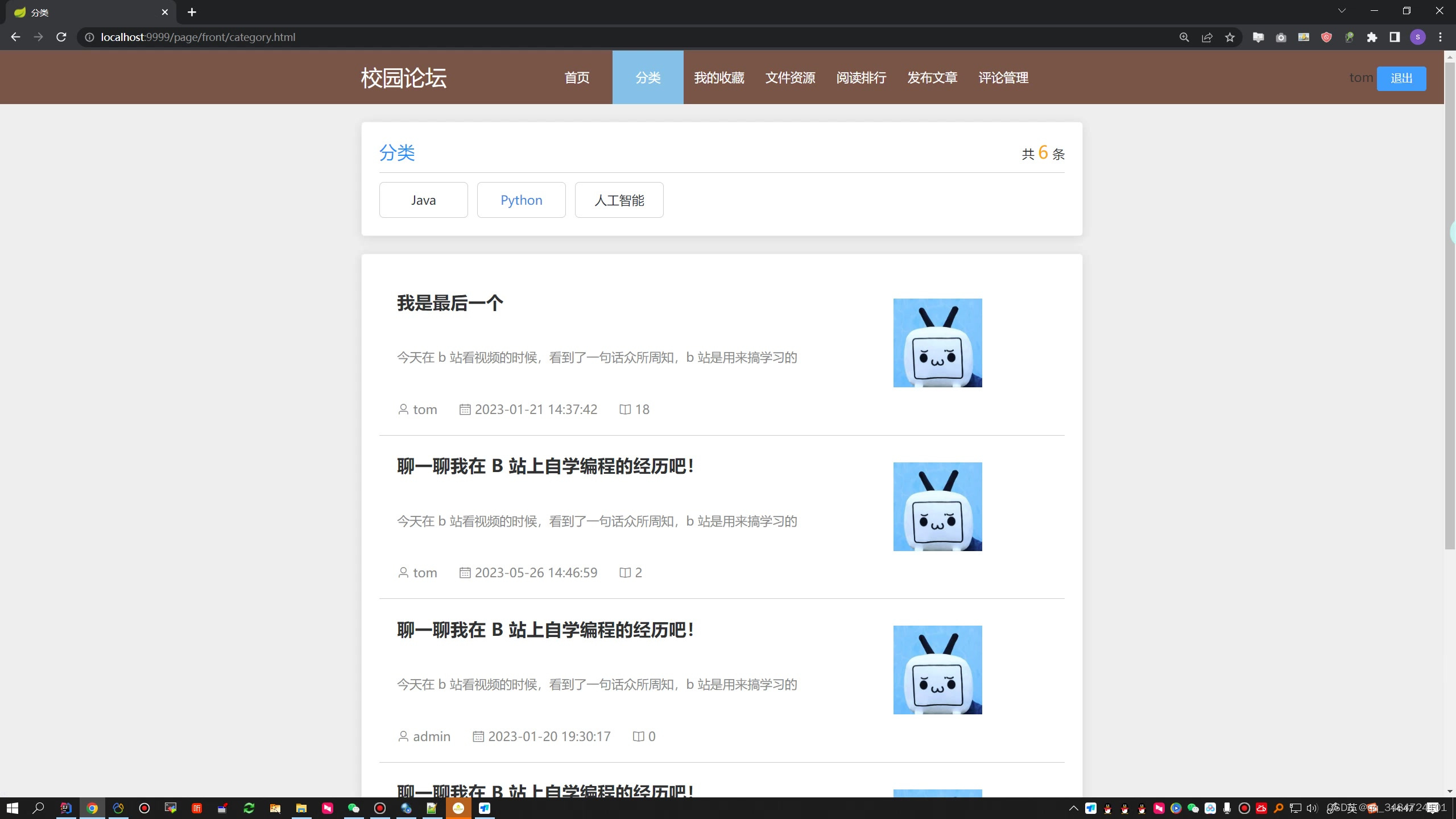Click the 退出 logout button
The image size is (1456, 819).
(1401, 78)
